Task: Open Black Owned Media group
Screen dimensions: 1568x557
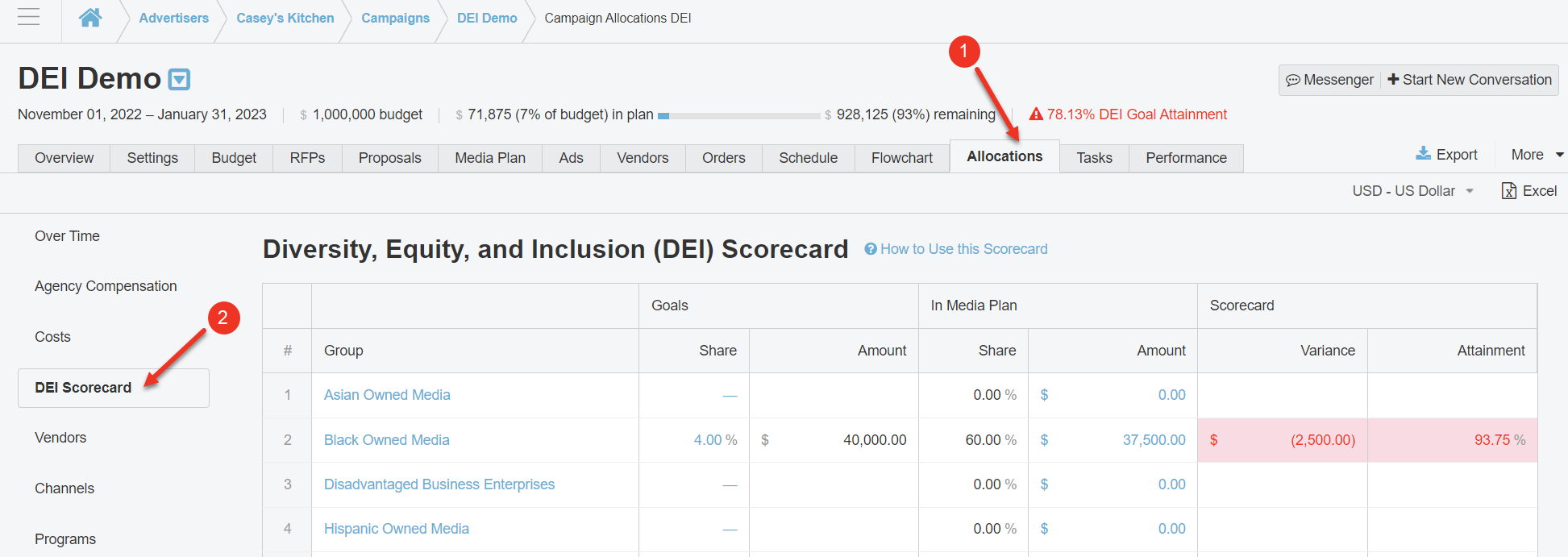Action: tap(387, 440)
